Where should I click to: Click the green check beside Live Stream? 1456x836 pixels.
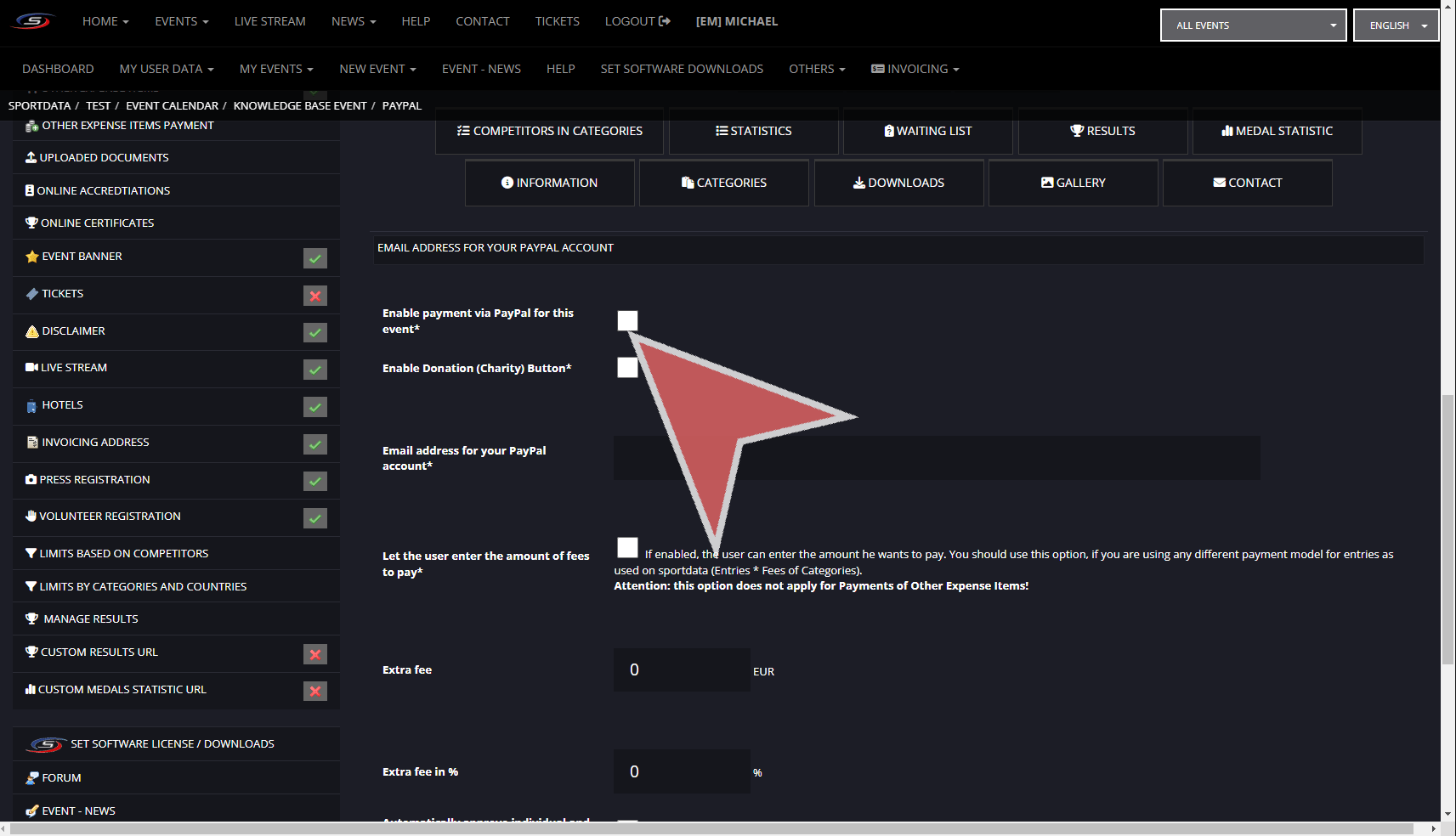[315, 370]
